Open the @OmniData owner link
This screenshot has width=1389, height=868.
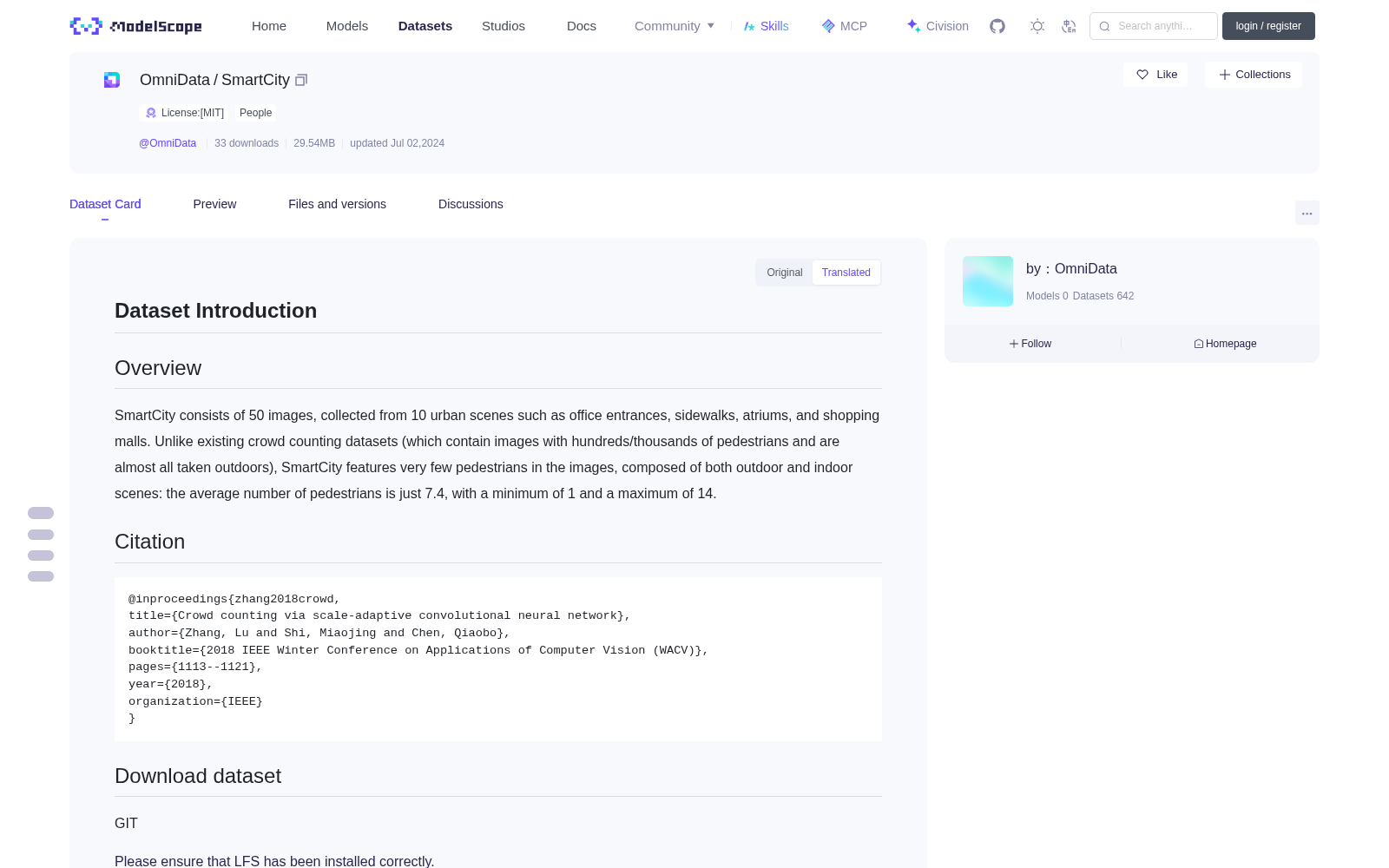168,143
